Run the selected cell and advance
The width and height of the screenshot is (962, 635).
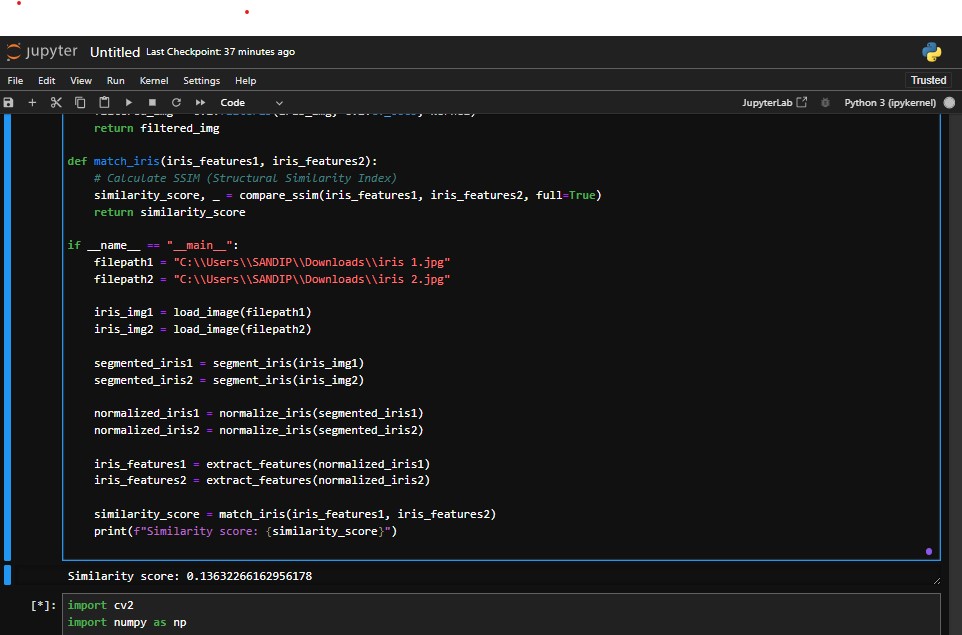pos(128,102)
